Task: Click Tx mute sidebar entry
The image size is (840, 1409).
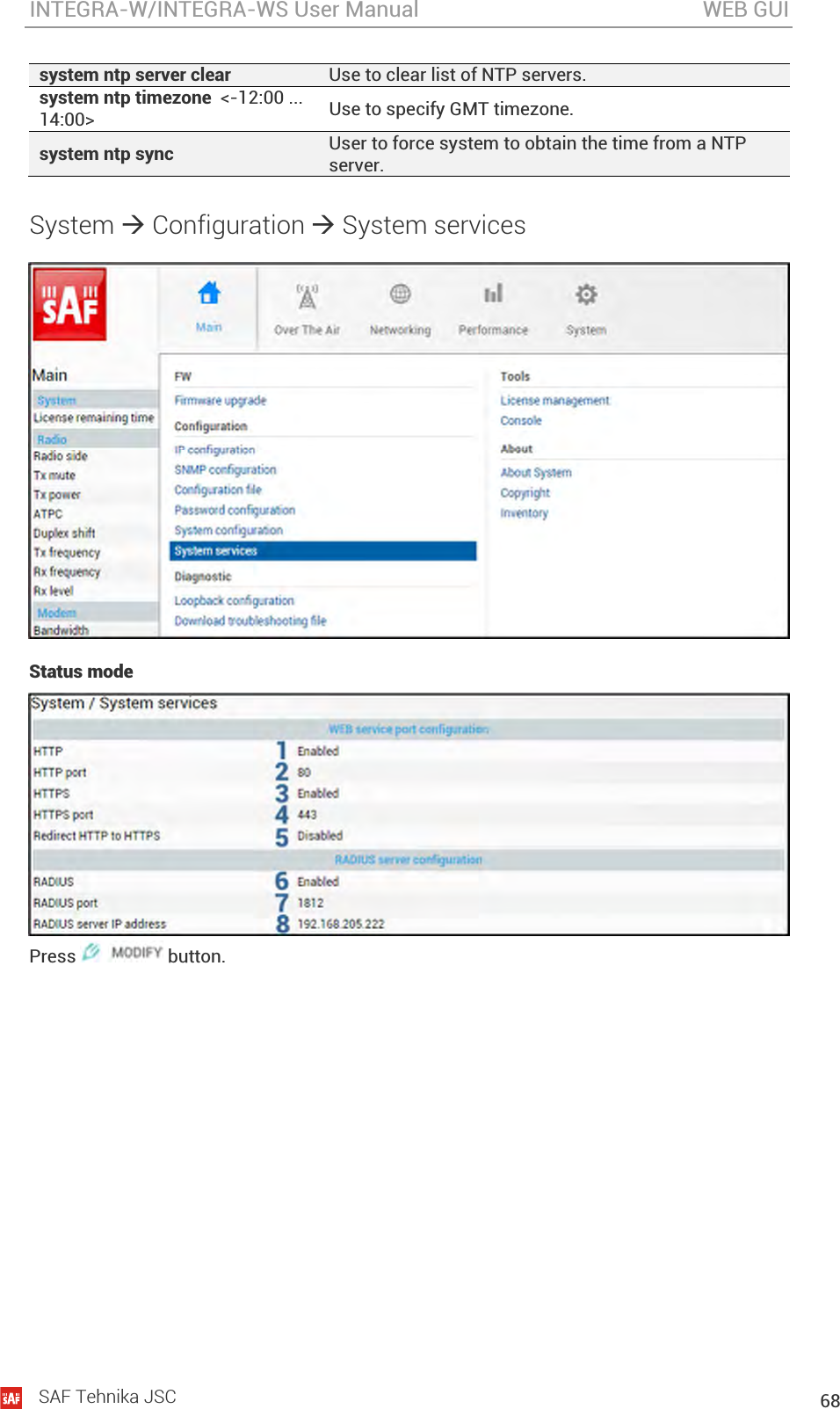Action: click(x=54, y=476)
